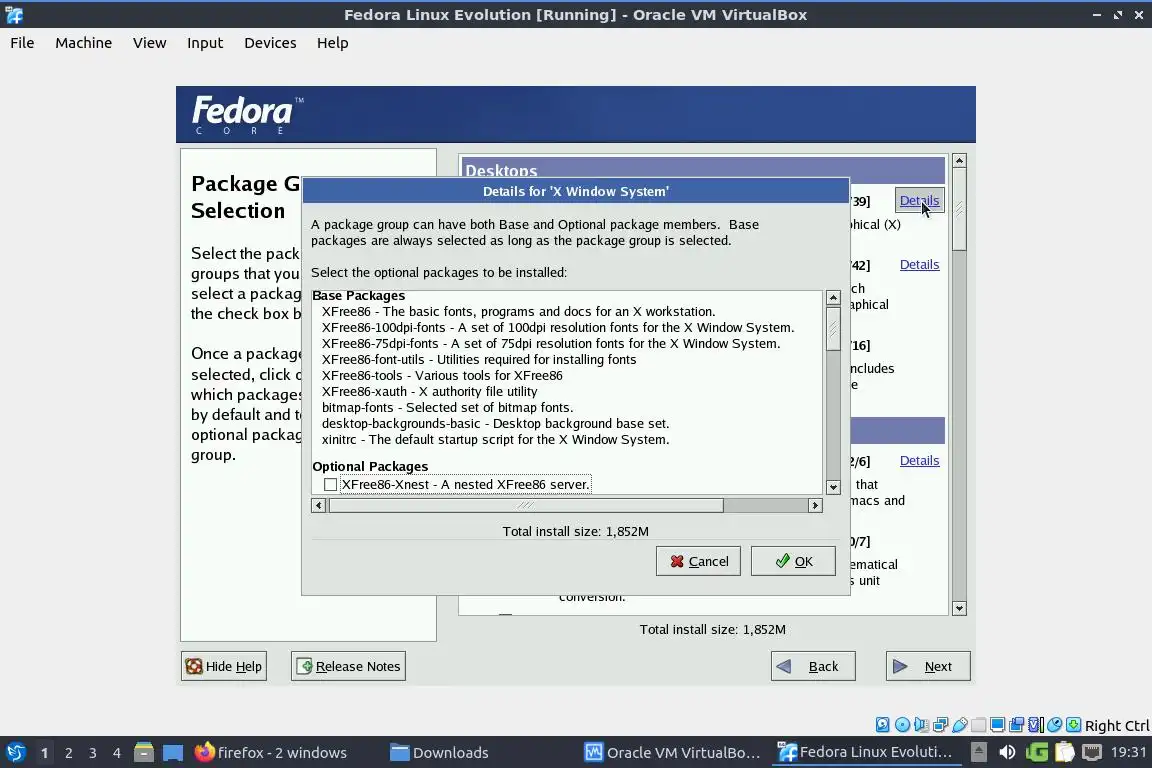The image size is (1152, 768).
Task: Click the package list horizontal scroll right arrow
Action: point(815,505)
